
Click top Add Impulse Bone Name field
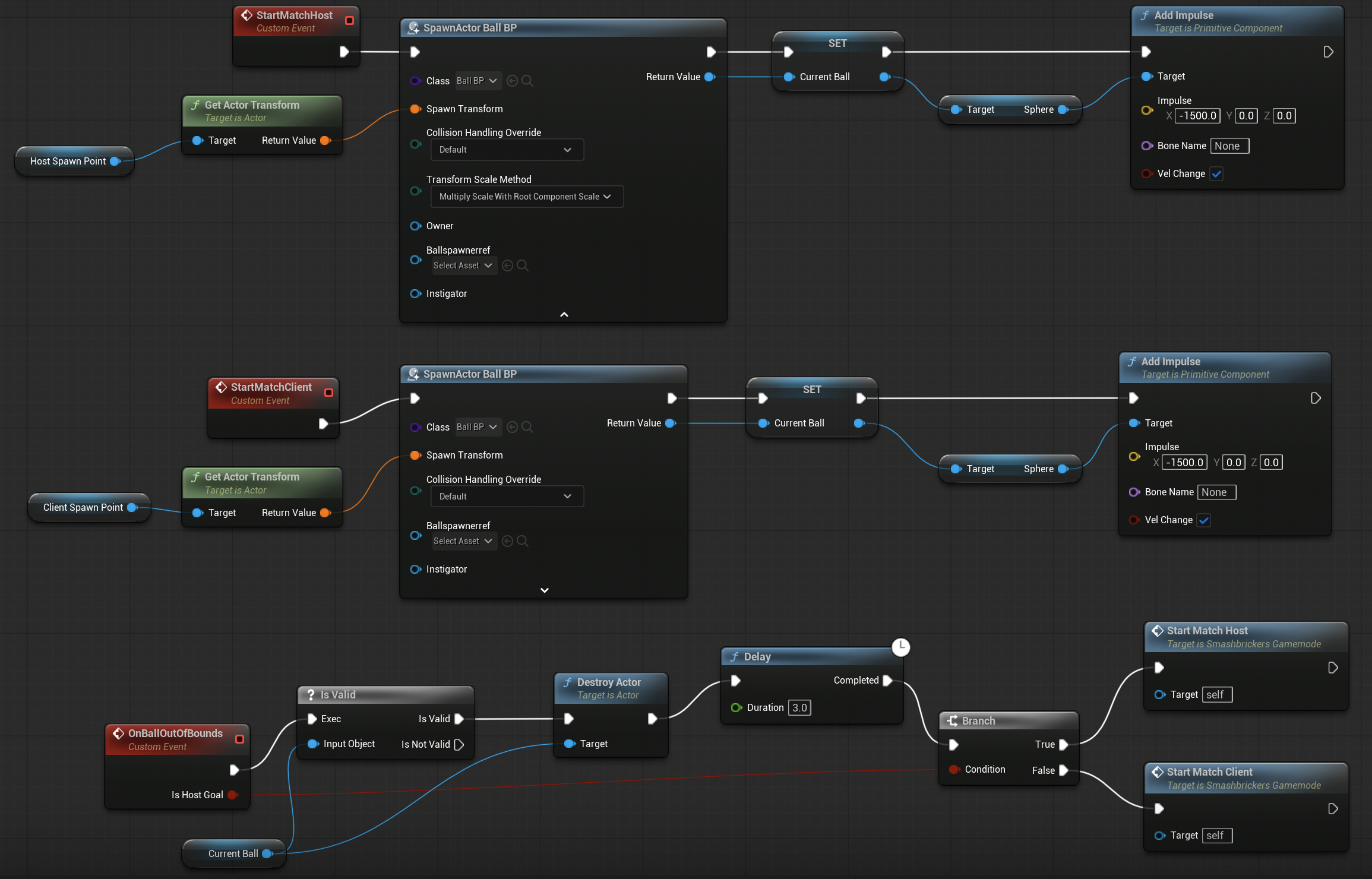(x=1230, y=146)
